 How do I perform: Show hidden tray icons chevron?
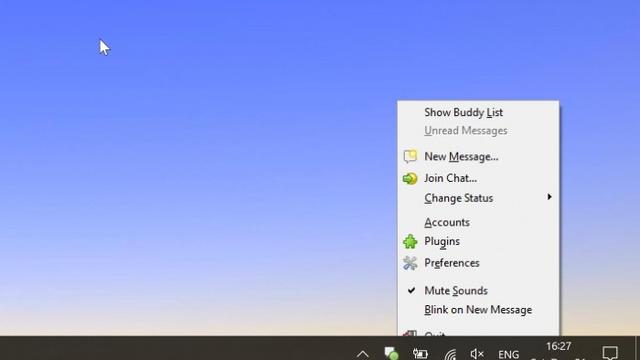click(362, 354)
